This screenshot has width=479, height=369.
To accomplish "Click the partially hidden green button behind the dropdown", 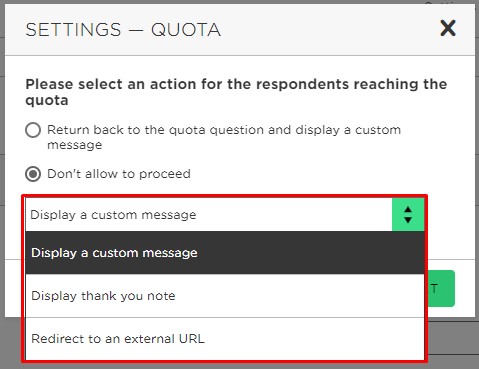I will click(x=441, y=288).
